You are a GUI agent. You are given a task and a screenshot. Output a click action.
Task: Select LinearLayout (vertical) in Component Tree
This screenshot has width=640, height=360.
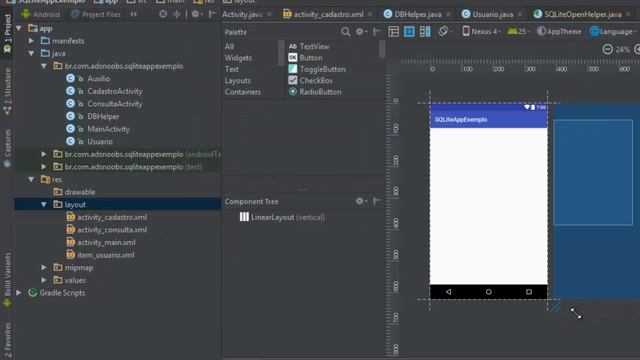(x=282, y=217)
